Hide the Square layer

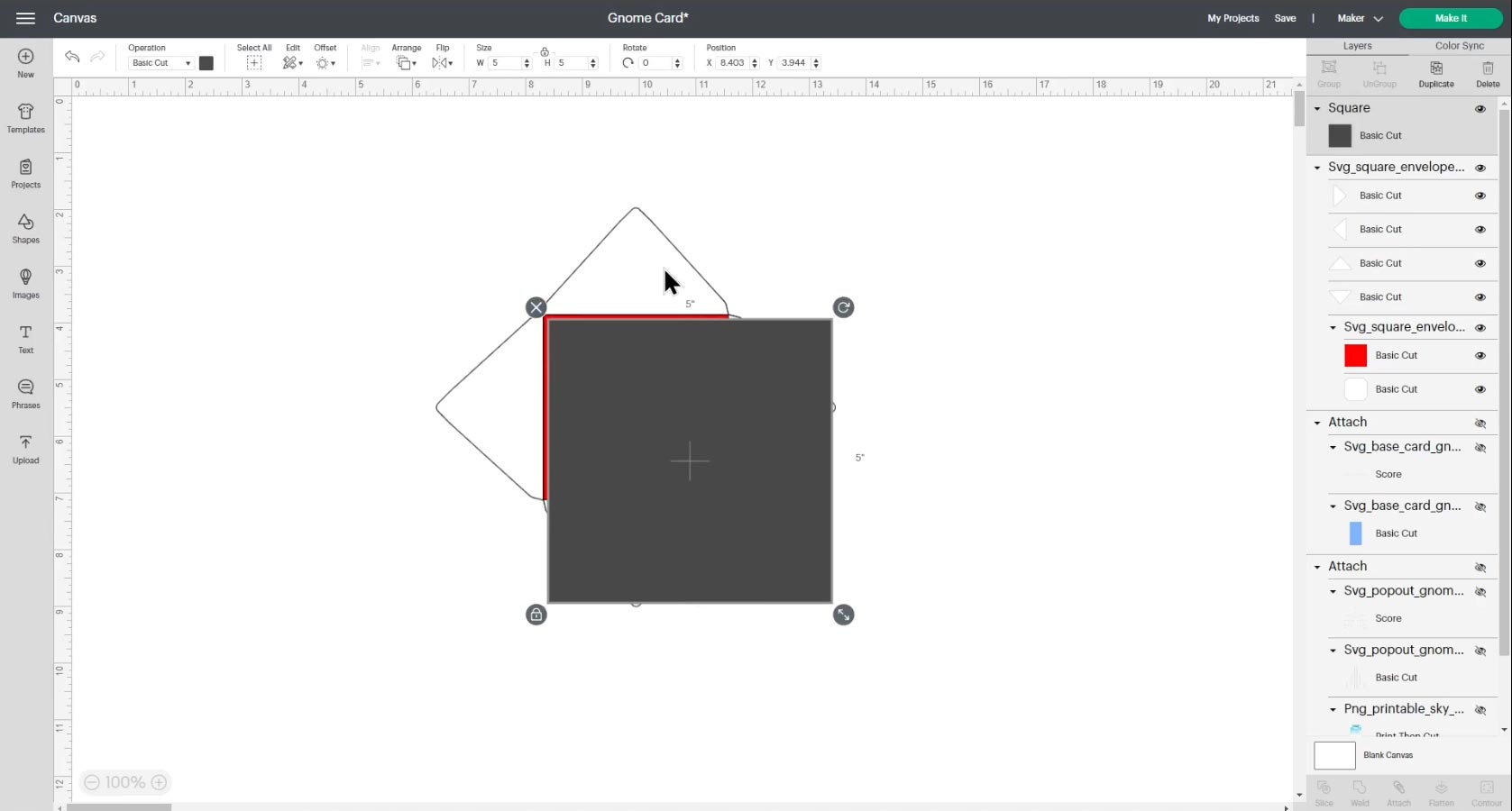(x=1480, y=108)
